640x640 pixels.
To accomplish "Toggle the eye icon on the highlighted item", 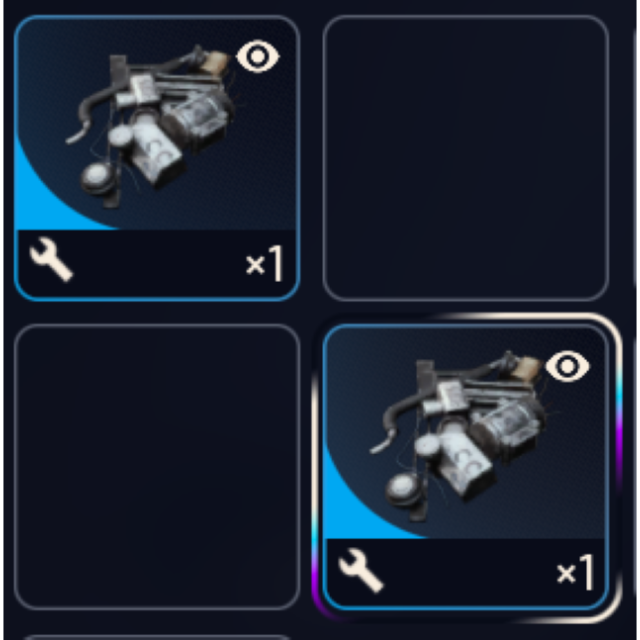I will click(x=568, y=366).
